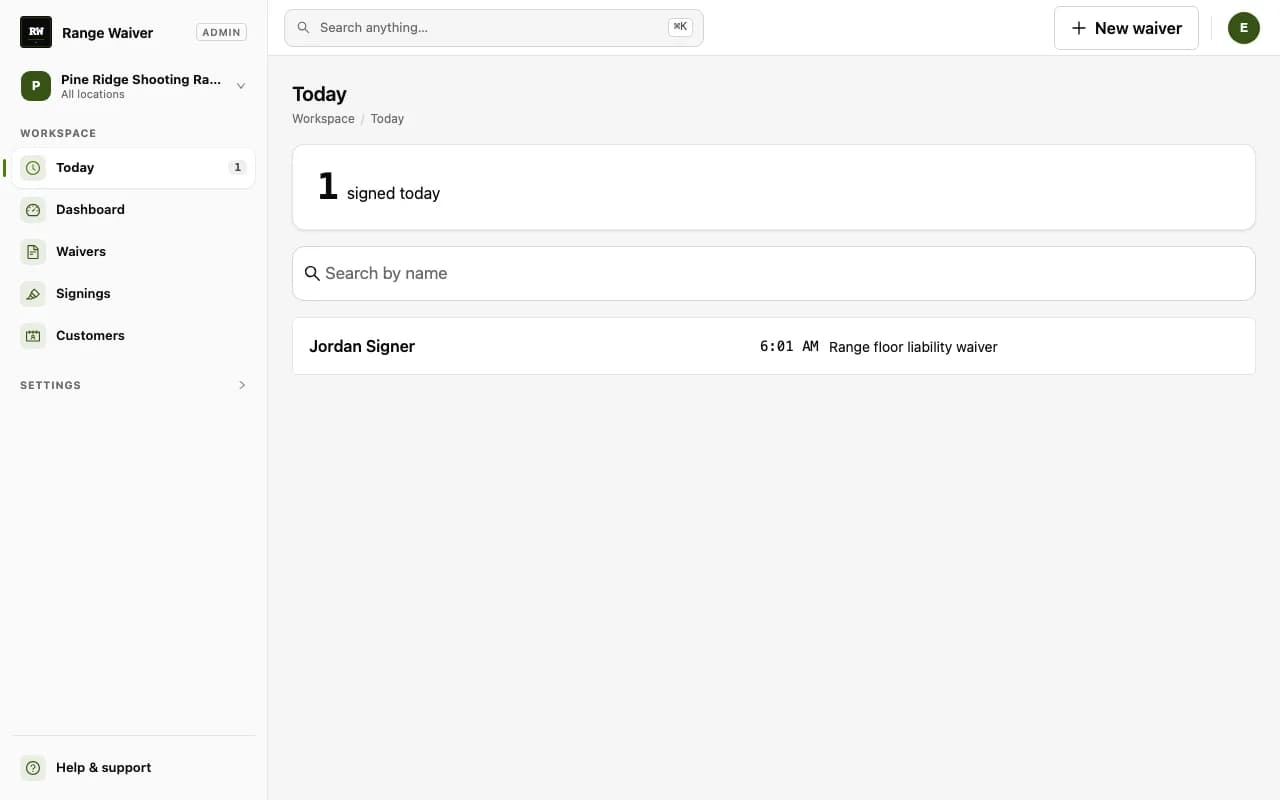Image resolution: width=1280 pixels, height=800 pixels.
Task: Select the Today sidebar label
Action: 75,168
